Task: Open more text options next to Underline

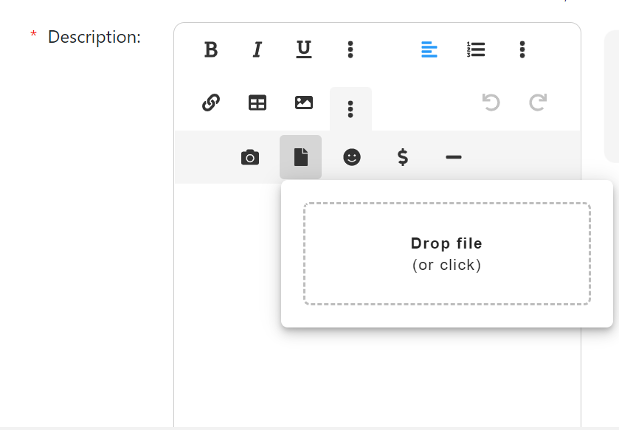Action: 350,50
